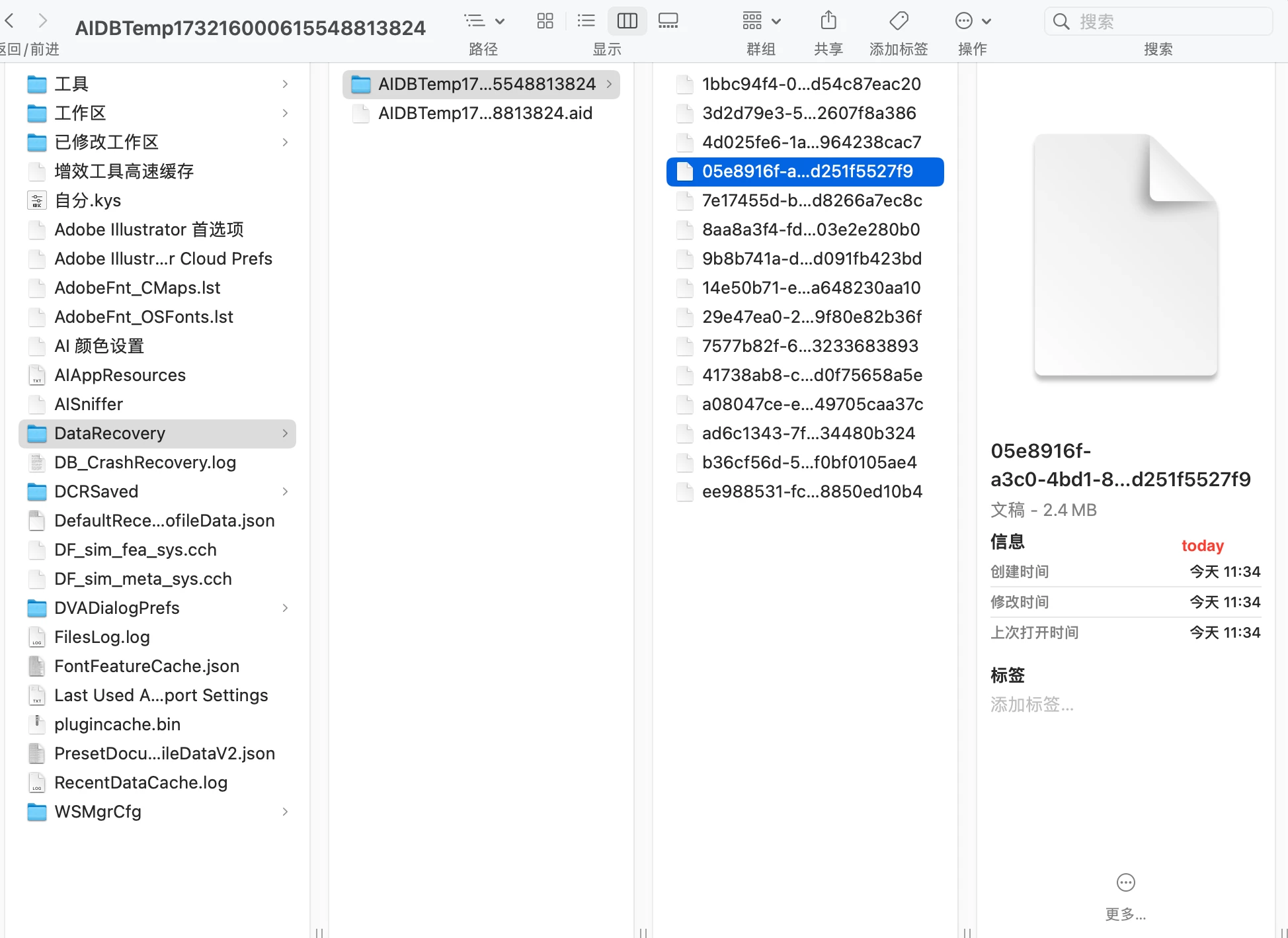Click the Add Tags icon
Image resolution: width=1288 pixels, height=938 pixels.
pyautogui.click(x=899, y=21)
